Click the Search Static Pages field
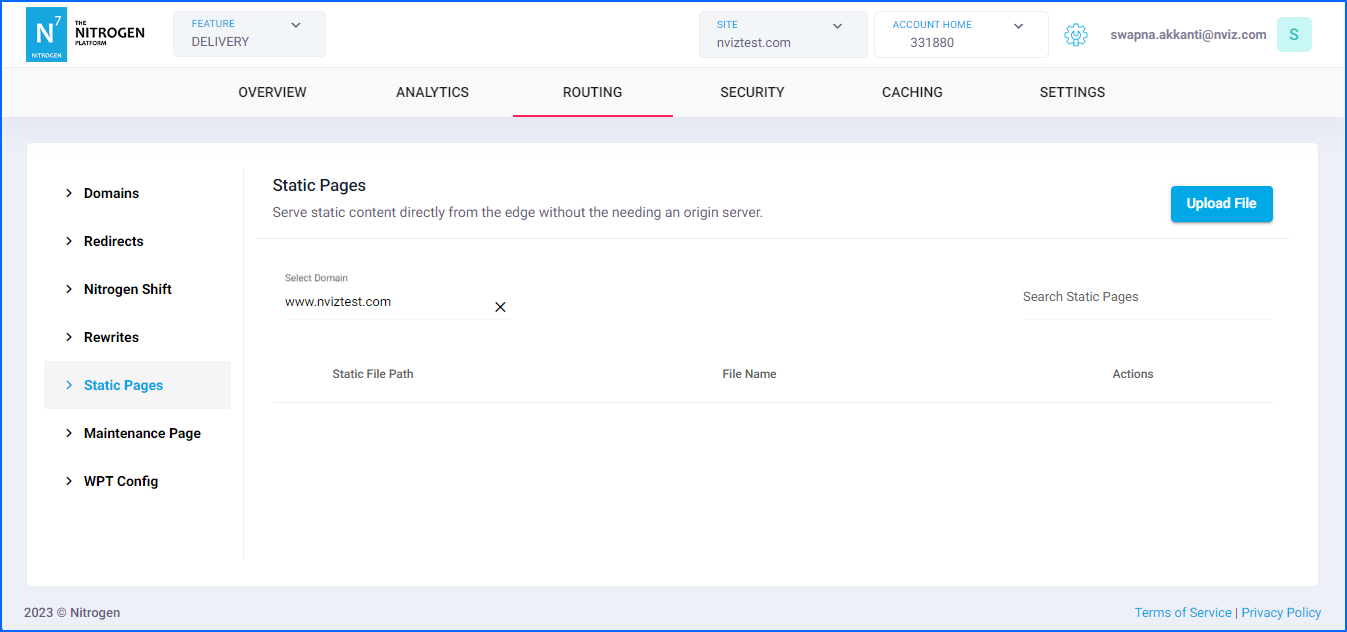The width and height of the screenshot is (1347, 632). (x=1145, y=297)
